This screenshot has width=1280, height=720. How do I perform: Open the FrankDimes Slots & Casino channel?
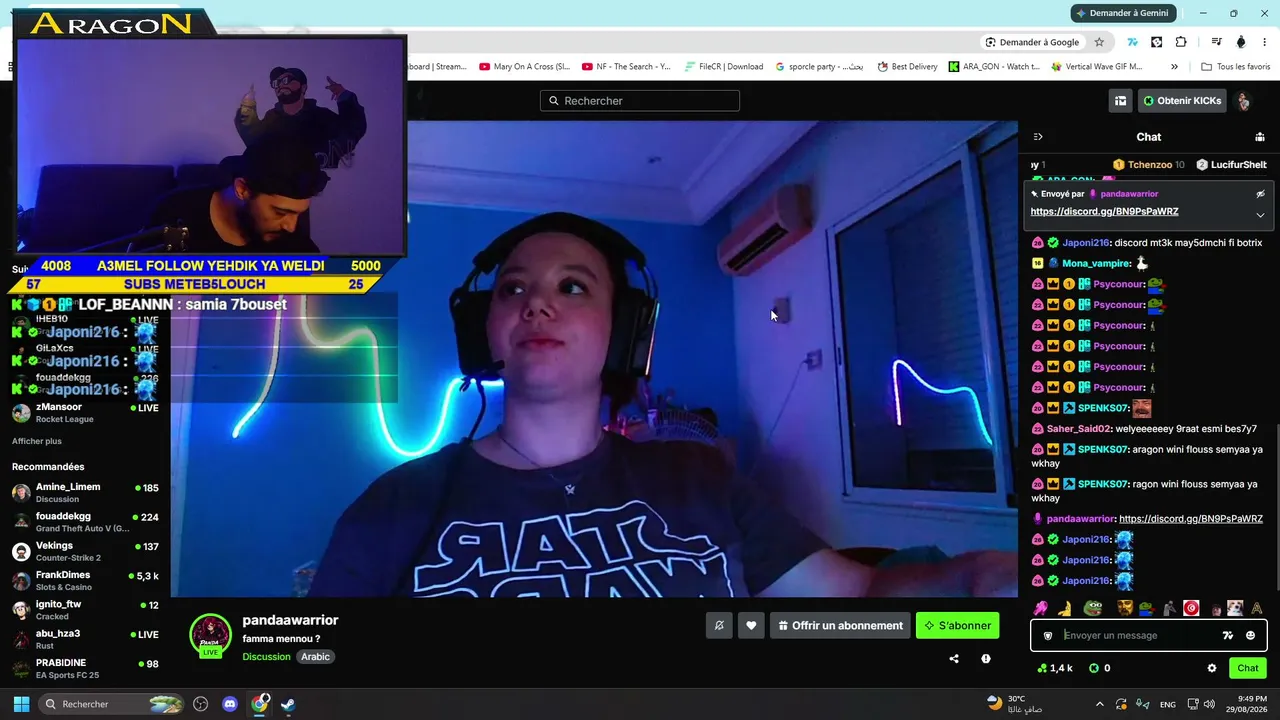(85, 581)
